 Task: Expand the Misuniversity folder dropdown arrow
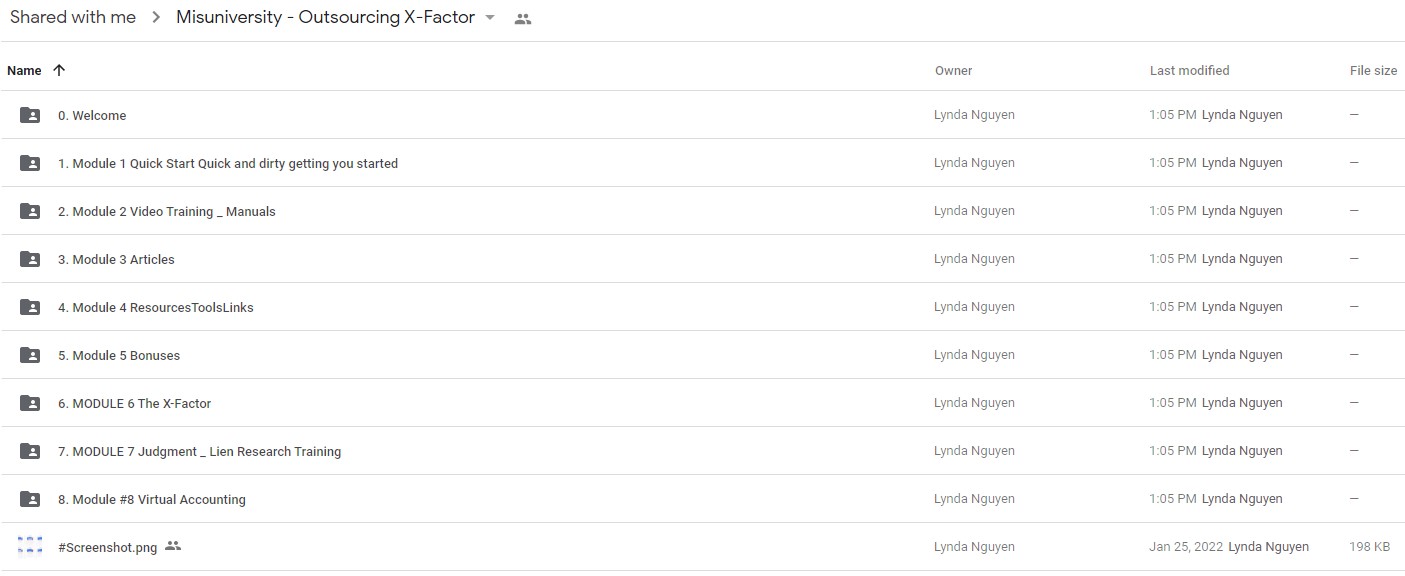pyautogui.click(x=490, y=18)
